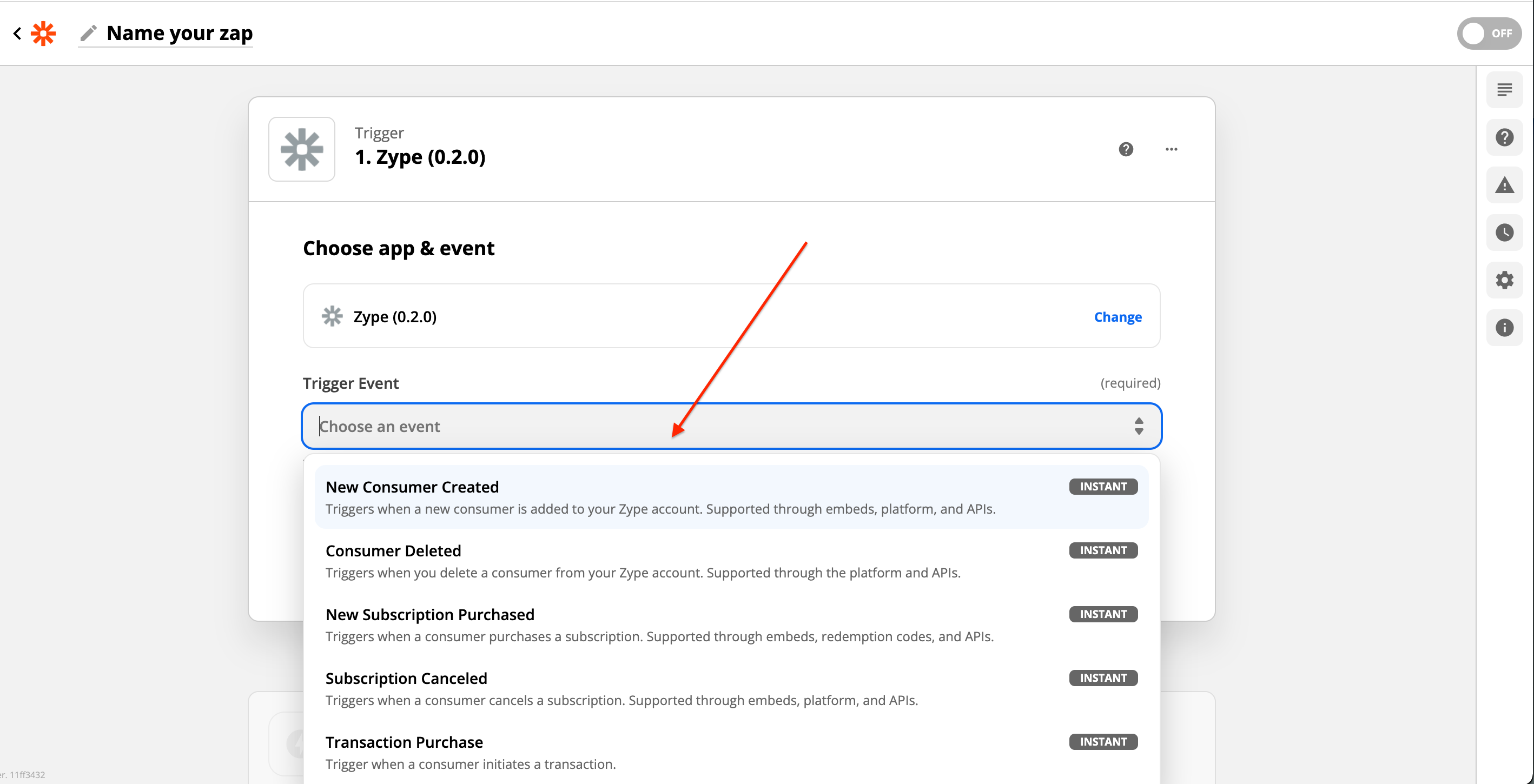The image size is (1534, 784).
Task: Edit the 'Name your zap' title
Action: coord(179,34)
